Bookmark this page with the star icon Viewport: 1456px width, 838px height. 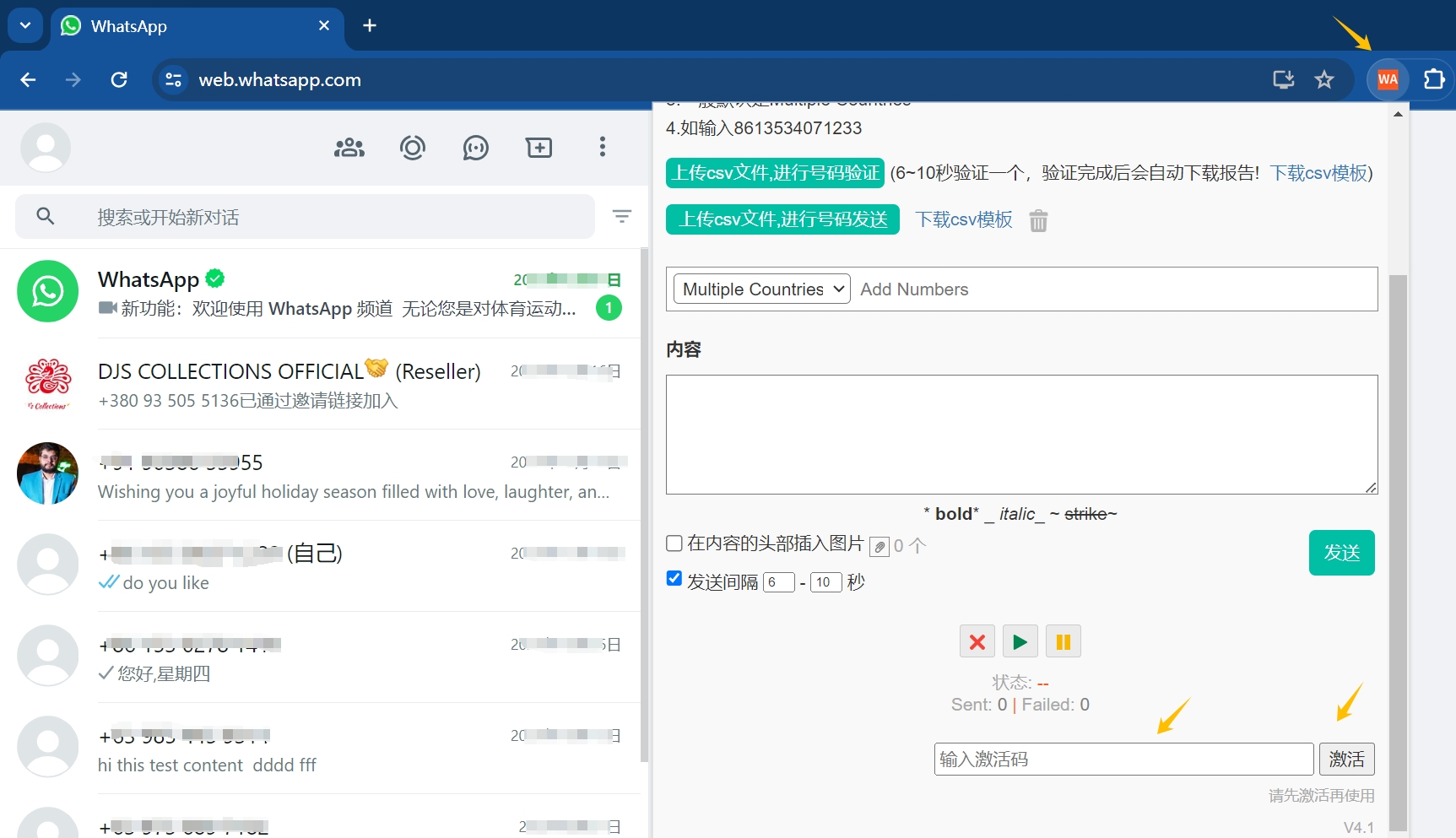1324,79
